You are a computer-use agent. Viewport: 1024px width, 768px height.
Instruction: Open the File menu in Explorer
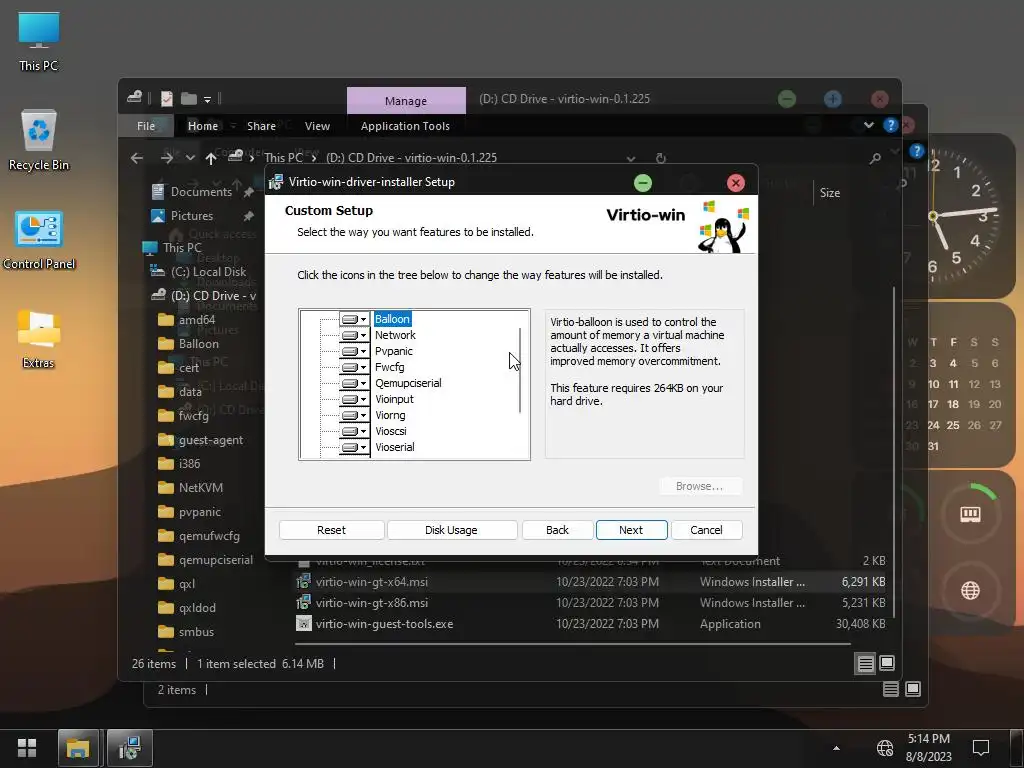(146, 126)
